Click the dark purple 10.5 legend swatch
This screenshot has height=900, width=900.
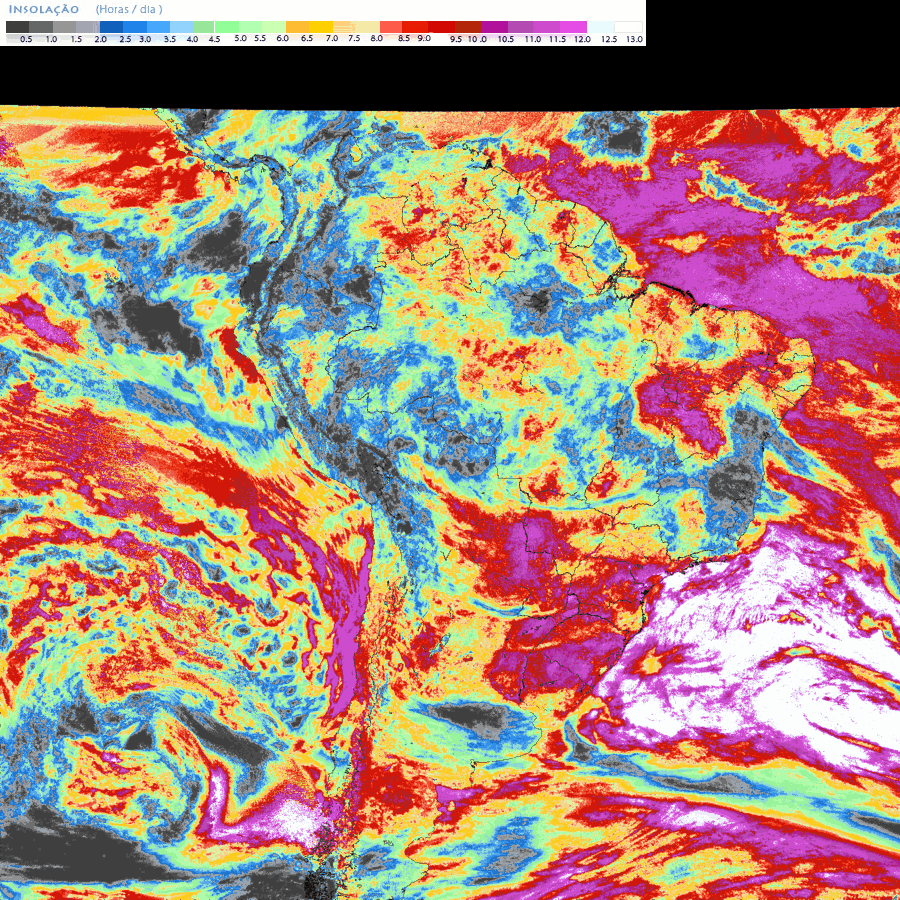tap(494, 27)
